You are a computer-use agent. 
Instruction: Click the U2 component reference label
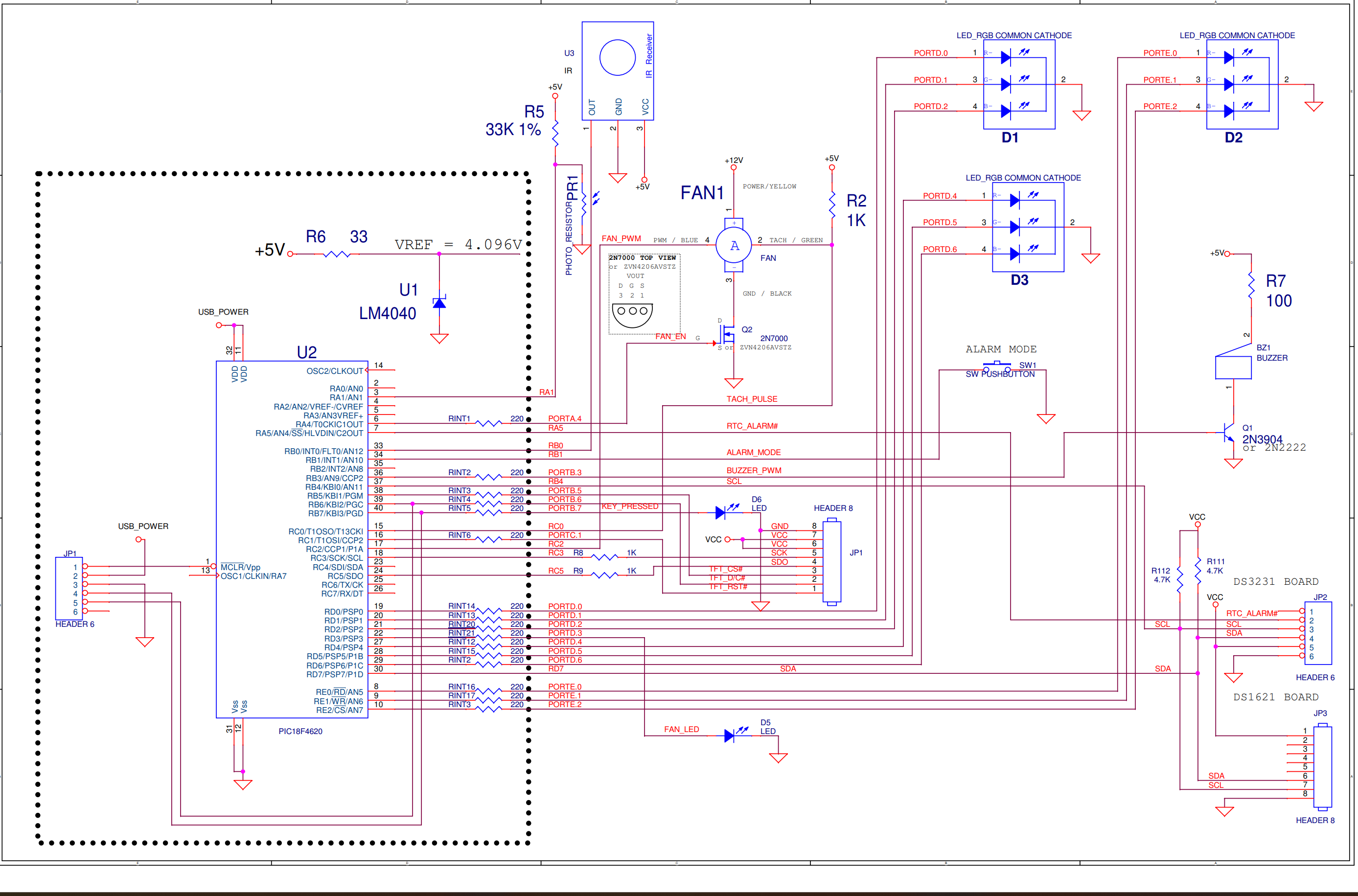coord(307,352)
